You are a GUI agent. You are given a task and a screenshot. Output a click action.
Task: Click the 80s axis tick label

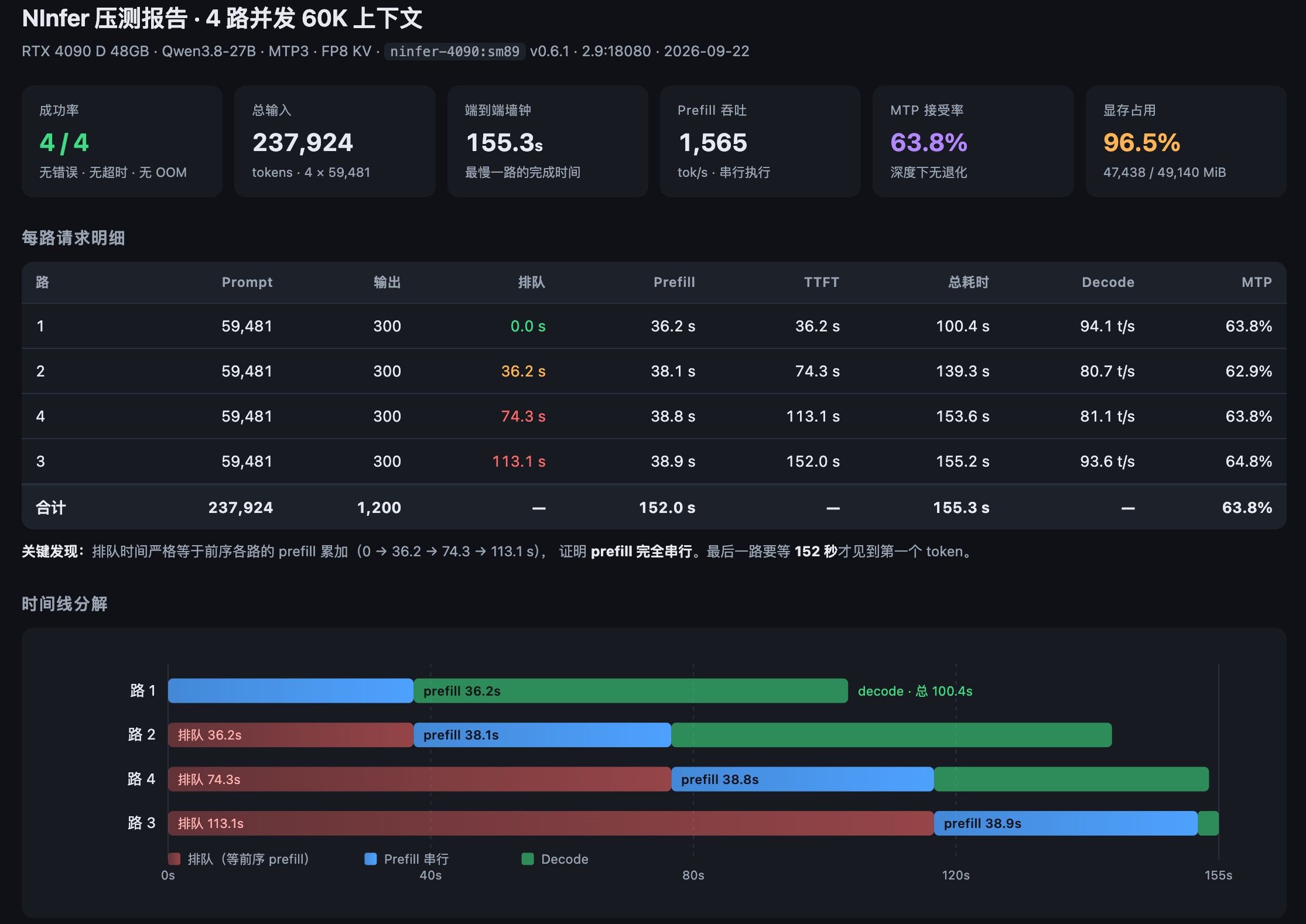(693, 875)
